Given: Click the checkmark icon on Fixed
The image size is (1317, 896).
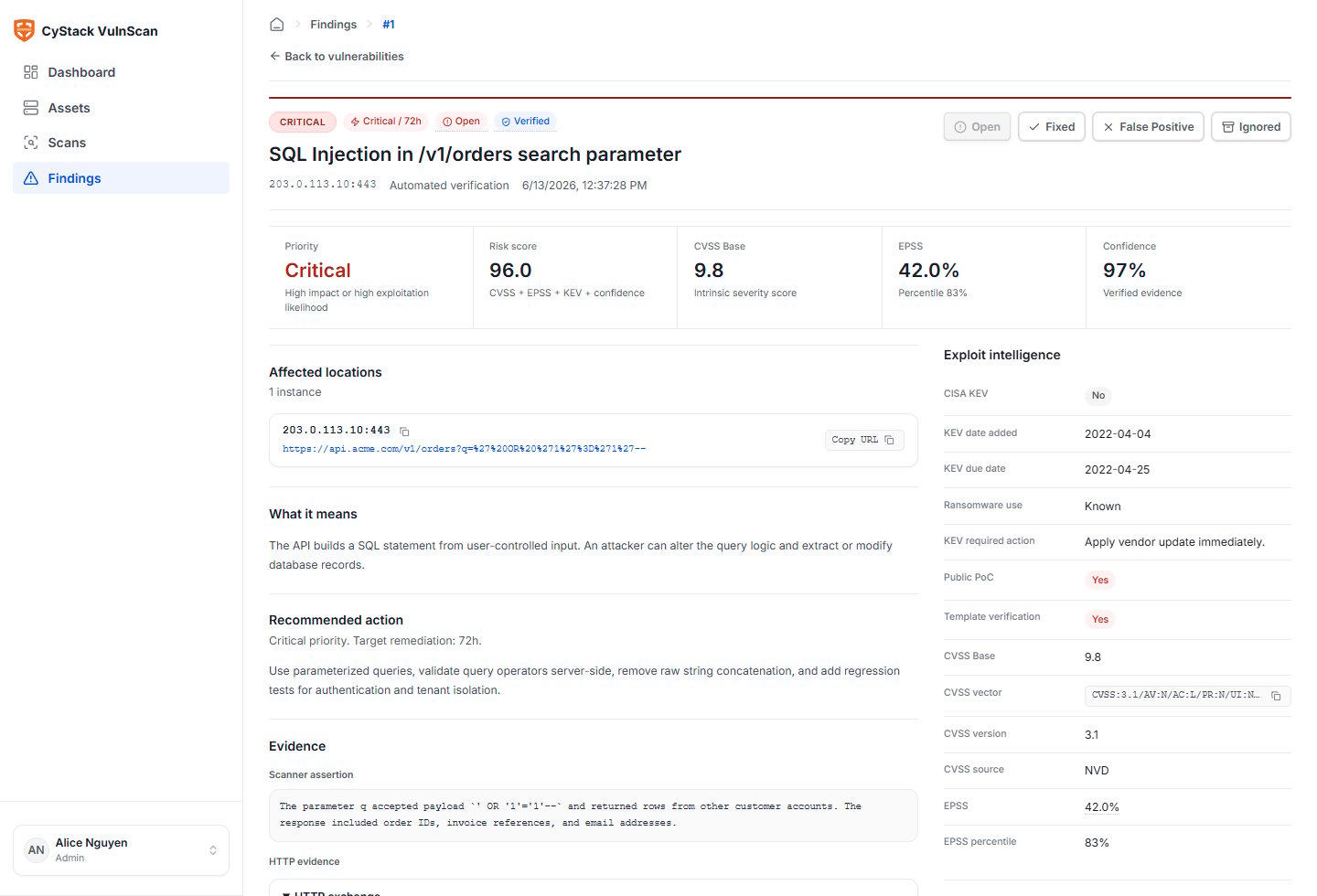Looking at the screenshot, I should point(1034,127).
